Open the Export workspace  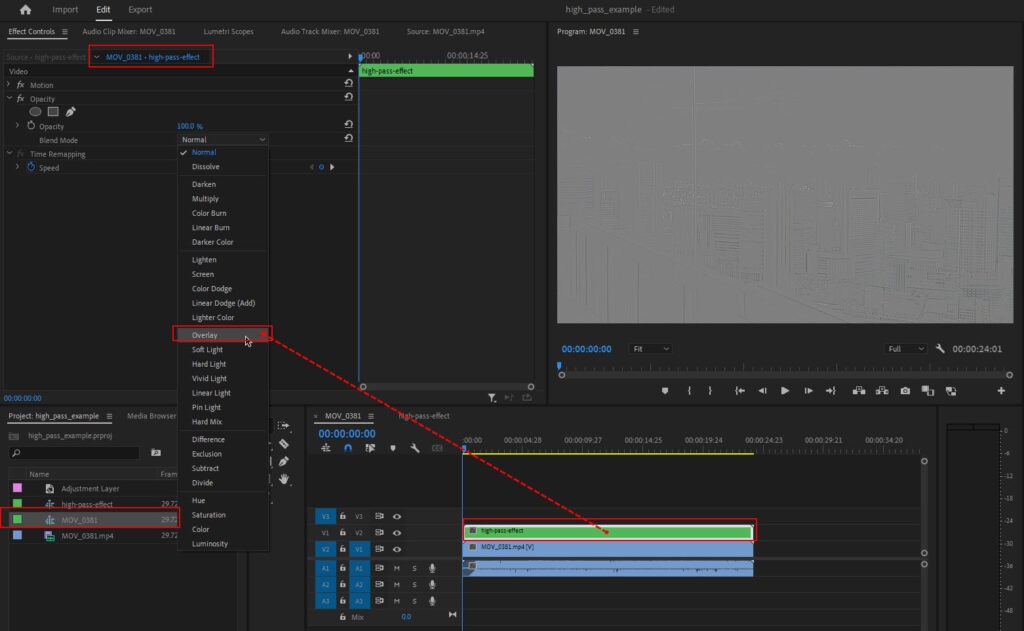coord(140,10)
